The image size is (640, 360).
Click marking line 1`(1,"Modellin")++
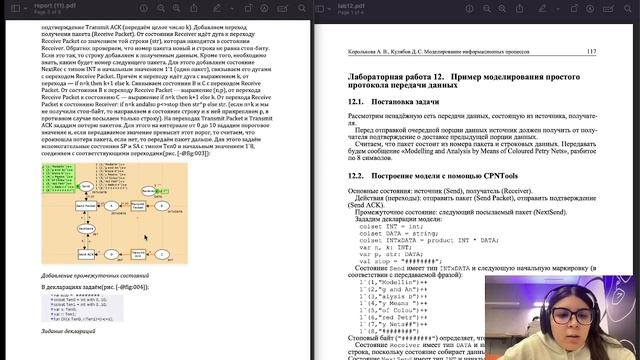pyautogui.click(x=393, y=282)
